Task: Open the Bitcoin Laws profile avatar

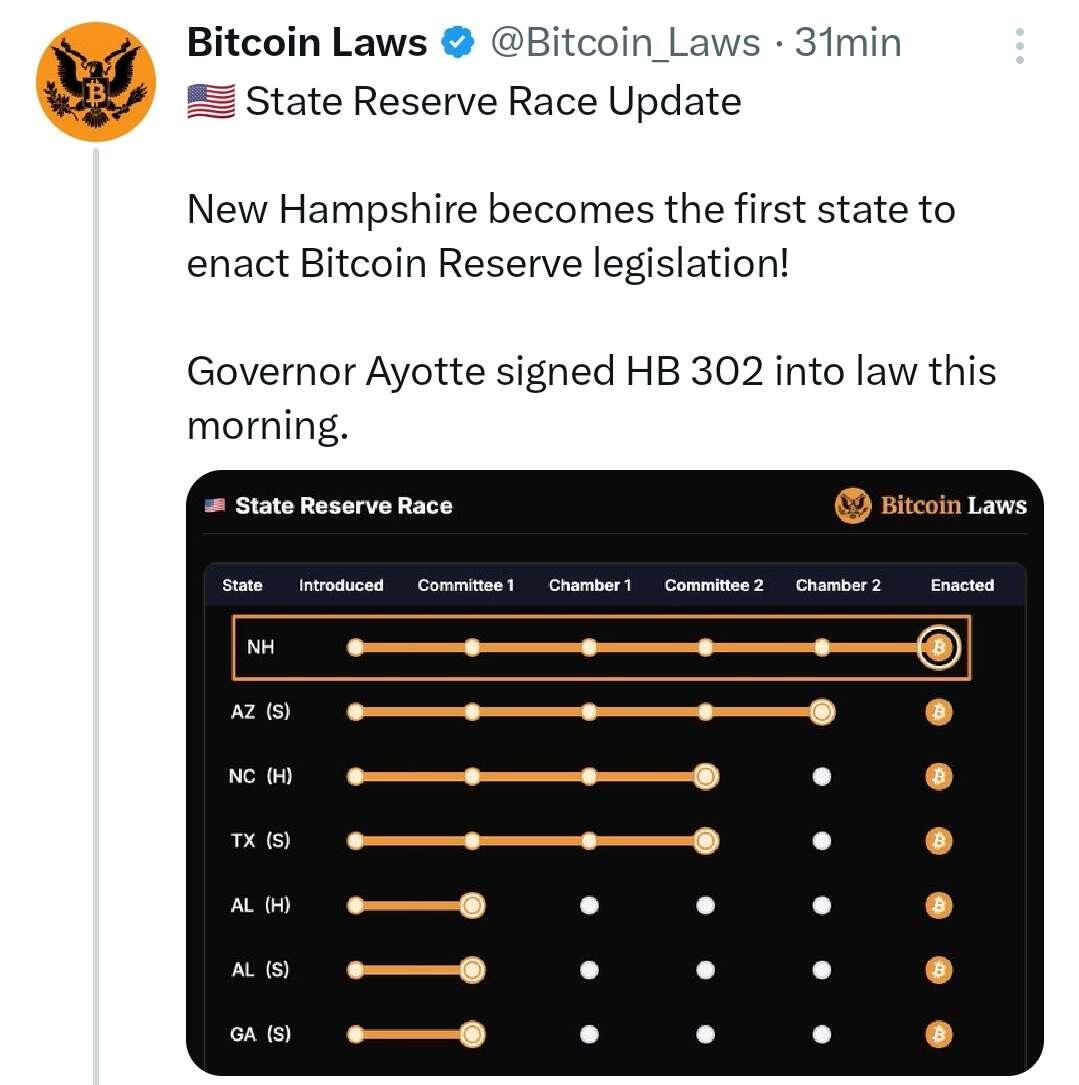Action: 96,82
